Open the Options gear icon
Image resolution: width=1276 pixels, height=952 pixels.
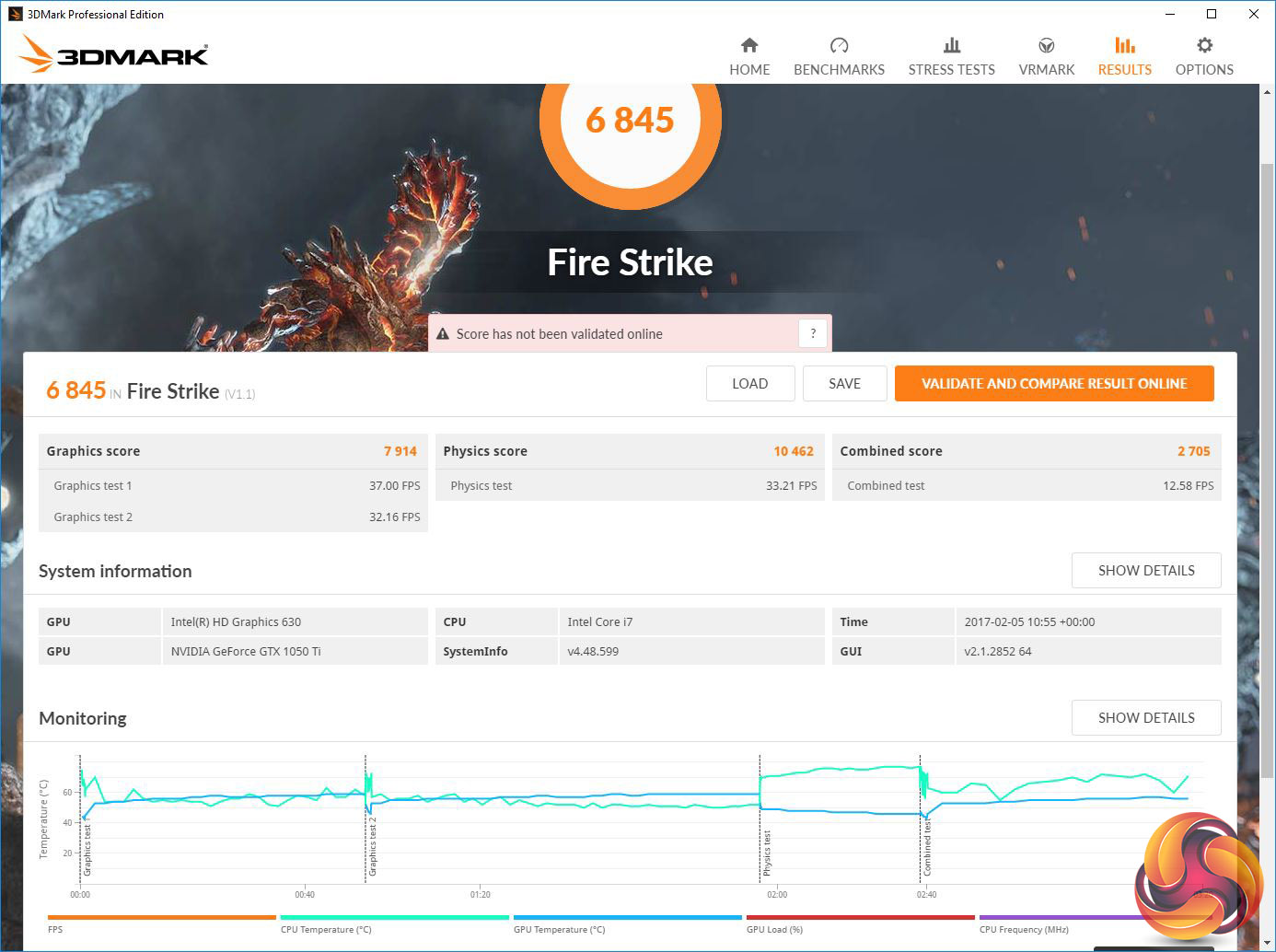[x=1204, y=46]
